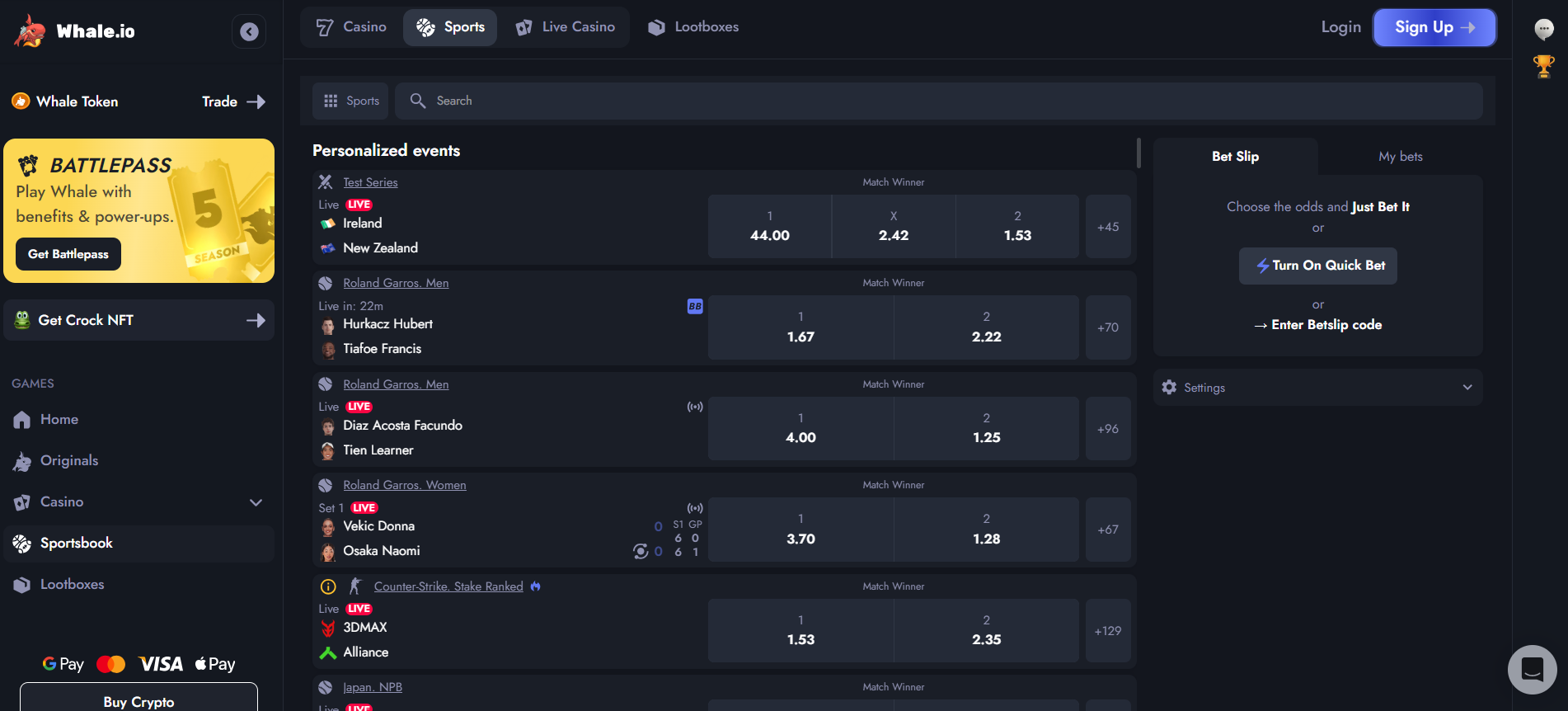
Task: Open the chat bubble icon at top right
Action: [x=1544, y=30]
